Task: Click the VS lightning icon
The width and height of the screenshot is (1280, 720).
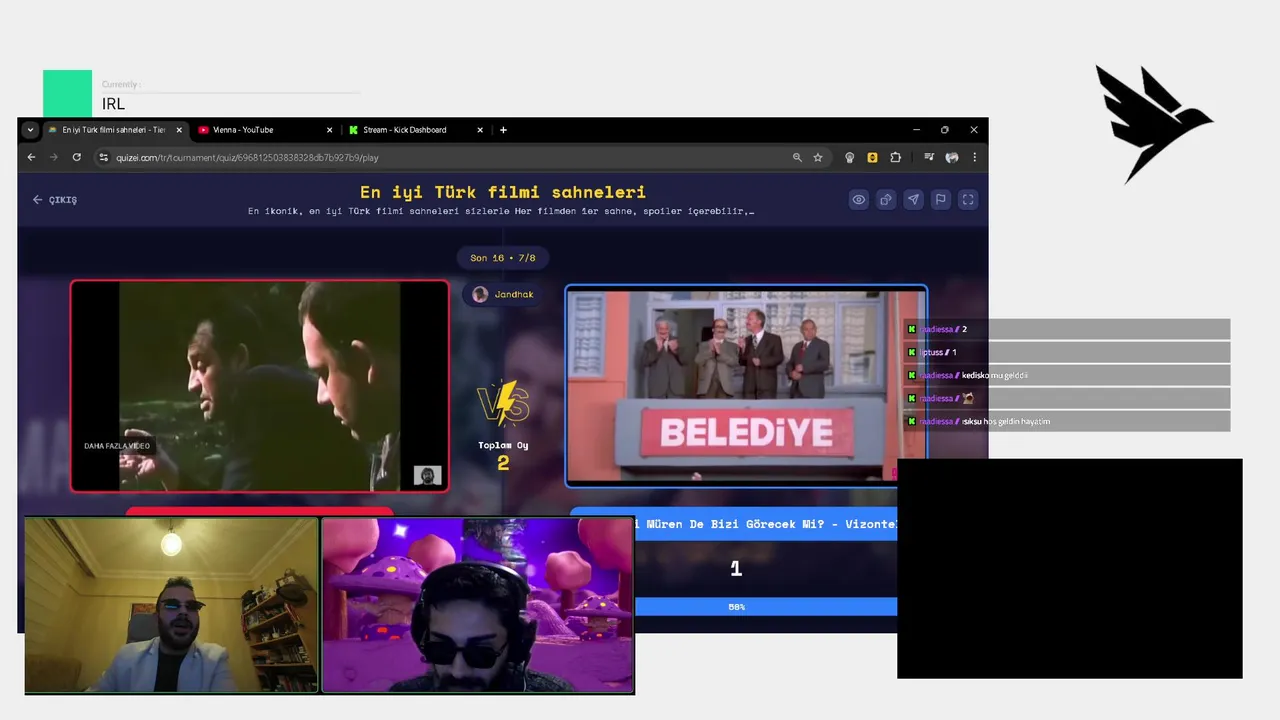Action: tap(503, 403)
